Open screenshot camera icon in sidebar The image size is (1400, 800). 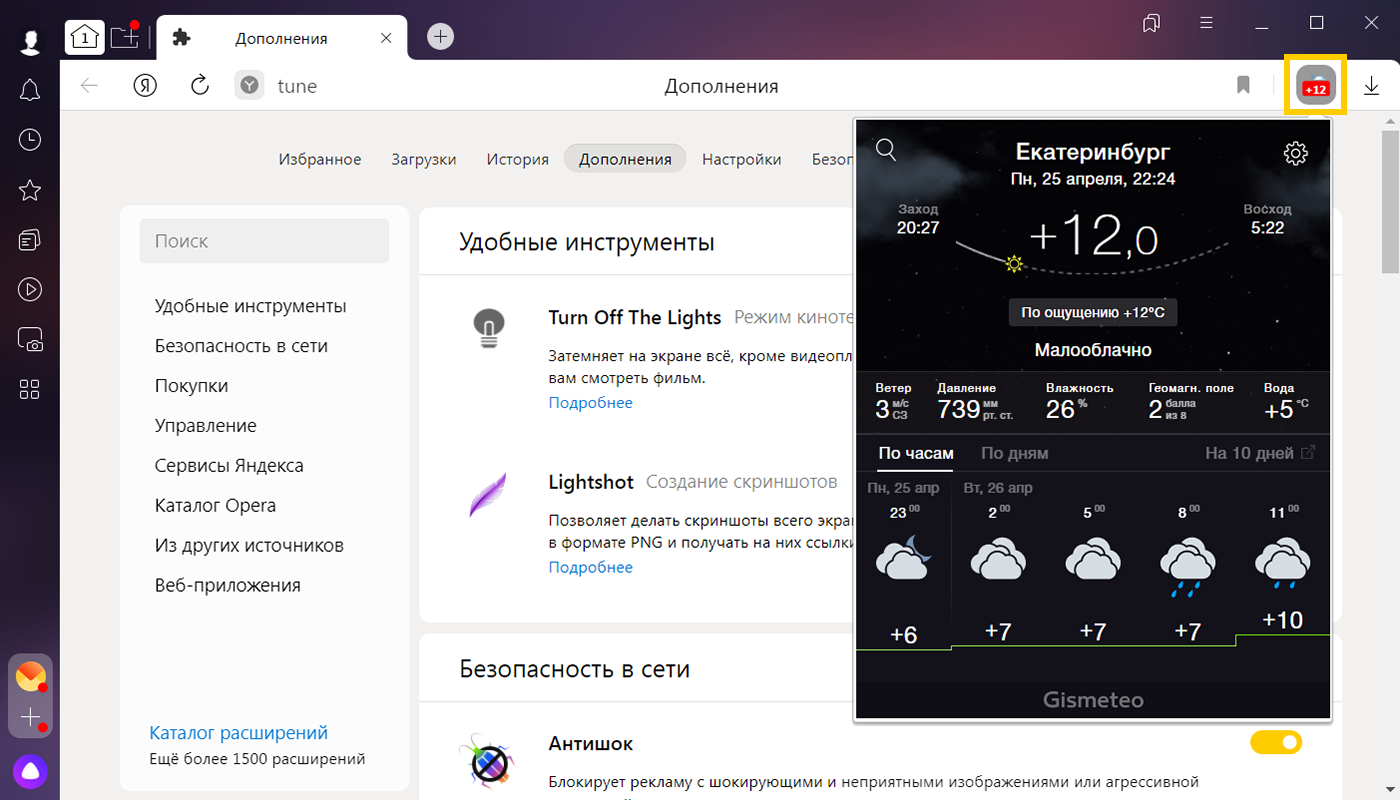(30, 340)
